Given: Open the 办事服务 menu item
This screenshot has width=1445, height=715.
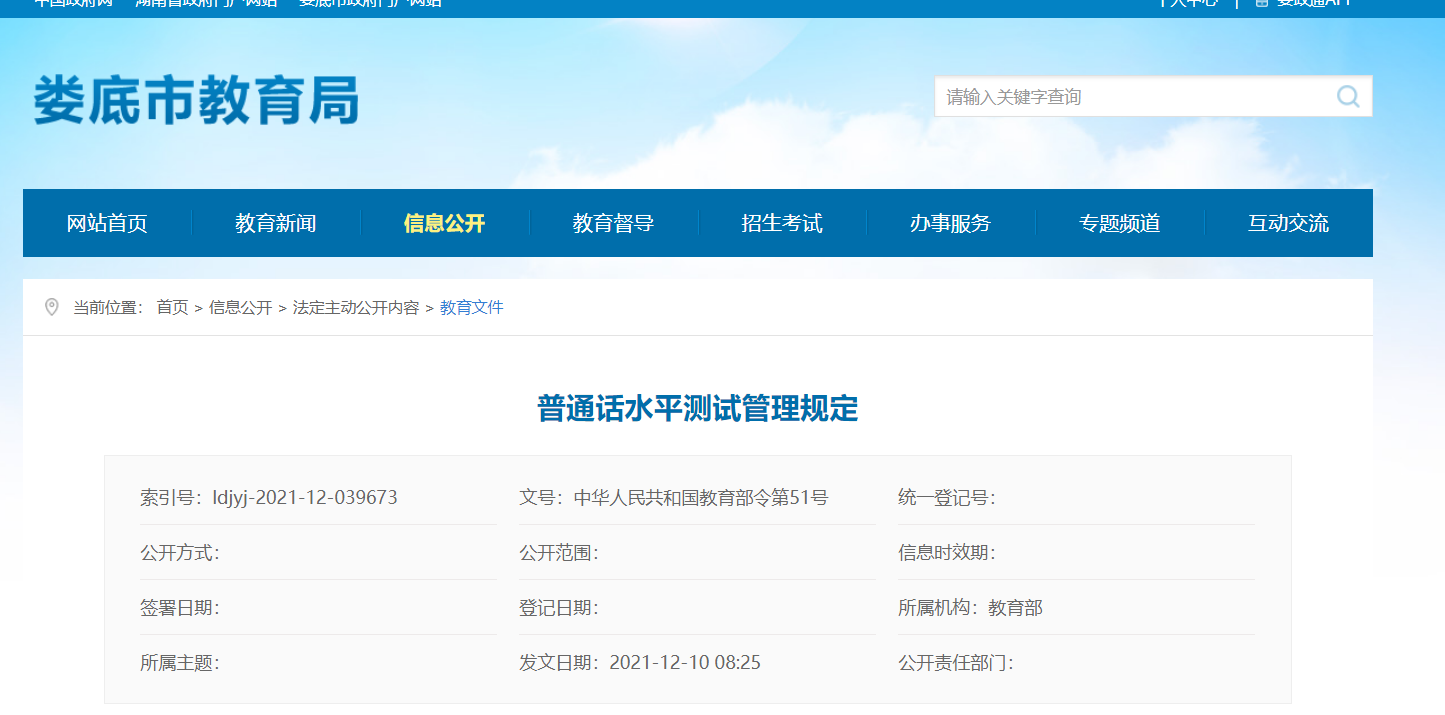Looking at the screenshot, I should click(x=950, y=223).
